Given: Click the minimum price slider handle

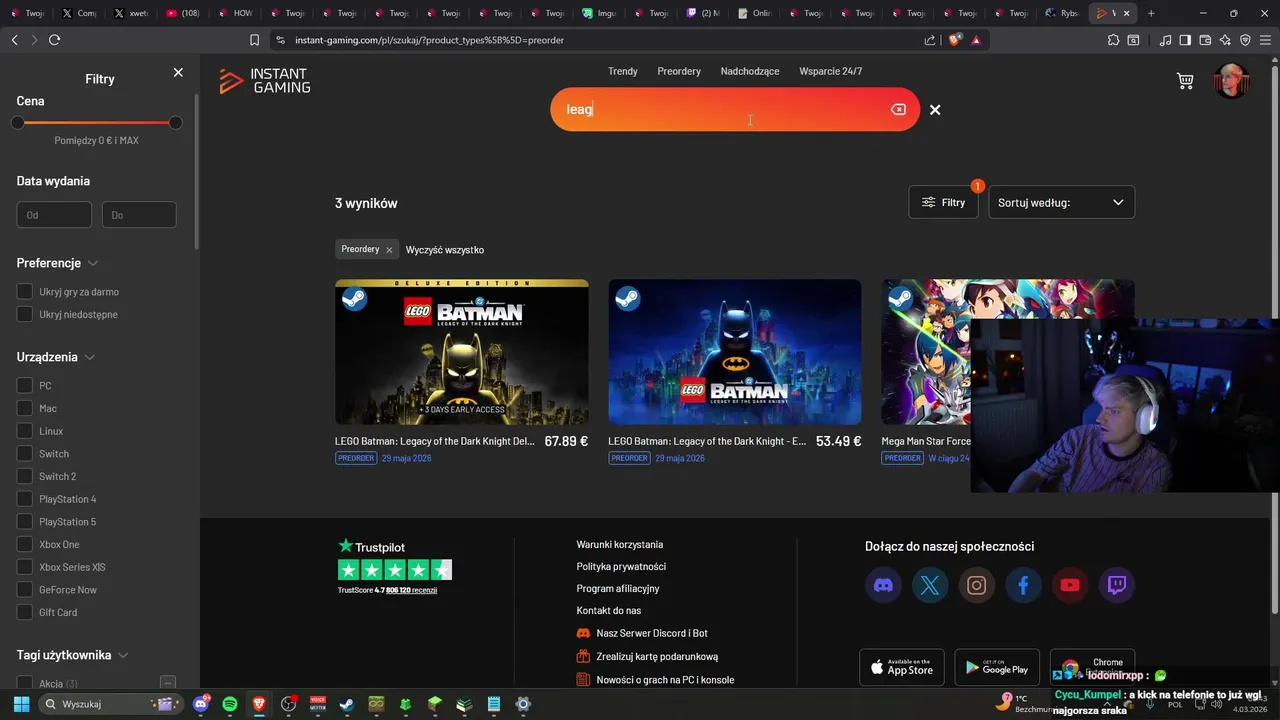Looking at the screenshot, I should tap(18, 123).
